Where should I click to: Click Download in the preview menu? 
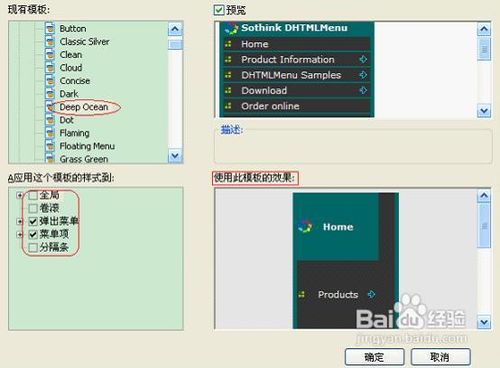coord(264,90)
